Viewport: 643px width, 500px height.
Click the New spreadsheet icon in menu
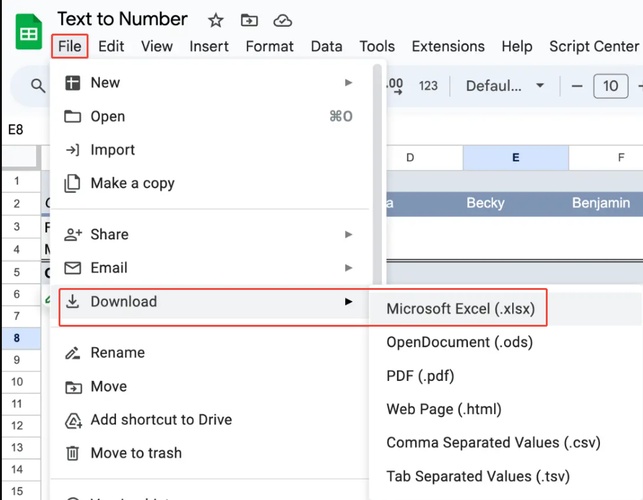point(73,82)
